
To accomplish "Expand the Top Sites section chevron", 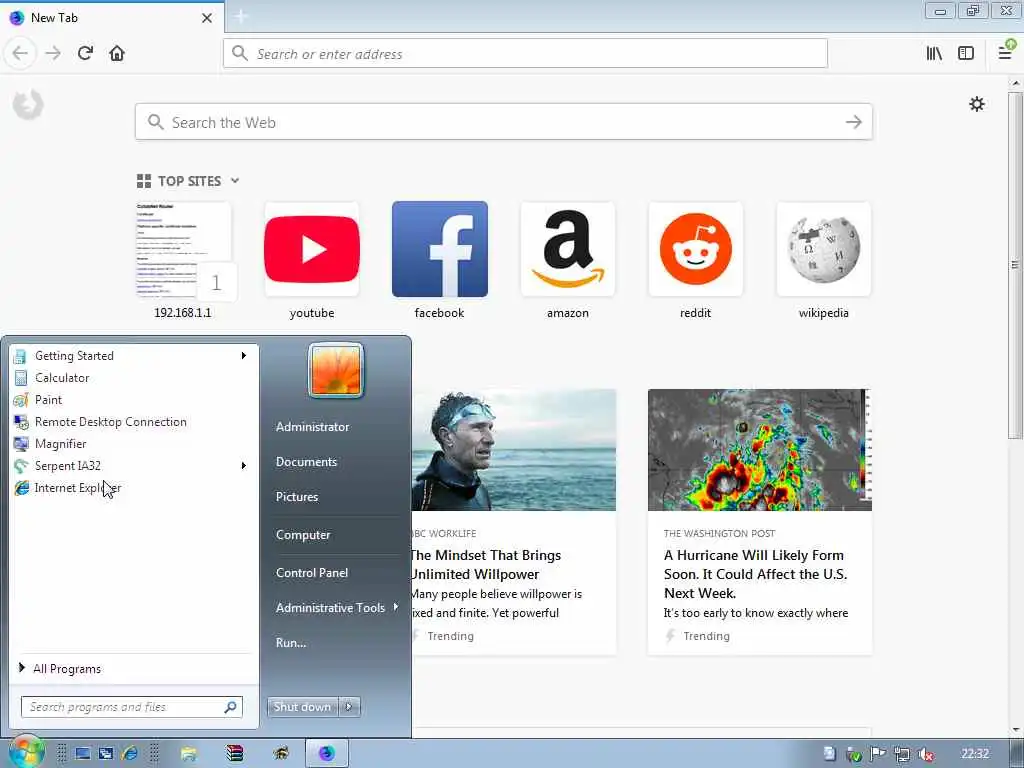I will (235, 181).
